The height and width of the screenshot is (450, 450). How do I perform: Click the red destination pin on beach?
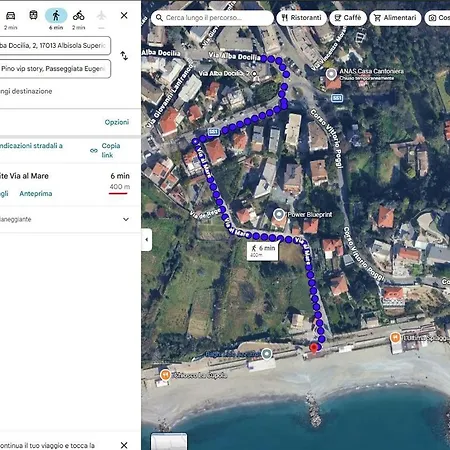tap(313, 348)
